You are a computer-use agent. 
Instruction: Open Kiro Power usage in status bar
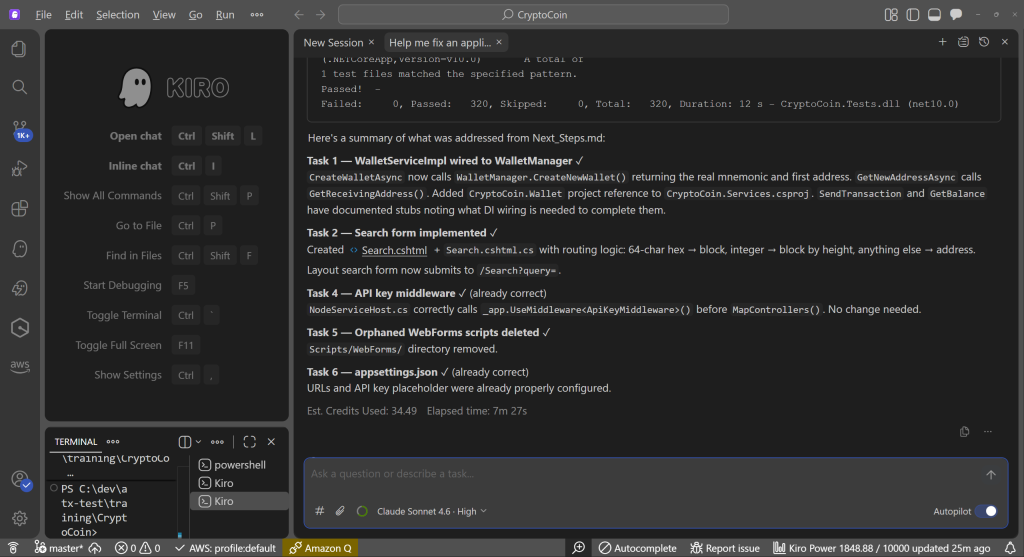[x=882, y=548]
